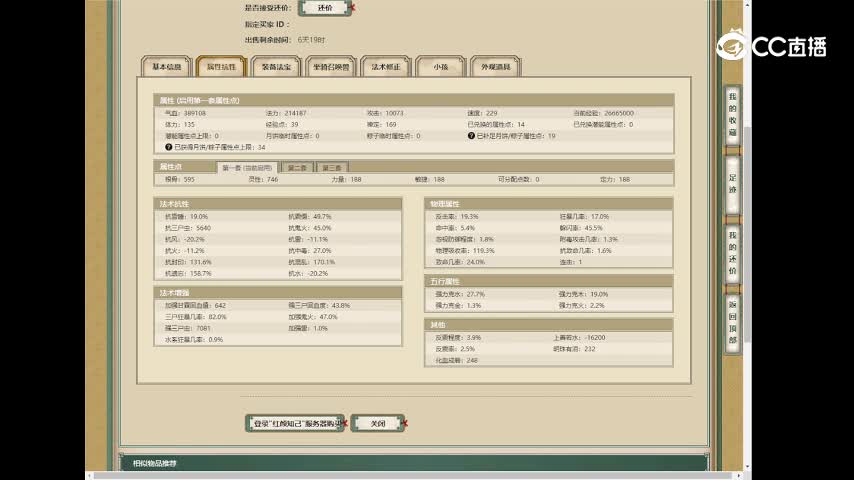
Task: Open 足迹 in the side panel
Action: click(732, 183)
